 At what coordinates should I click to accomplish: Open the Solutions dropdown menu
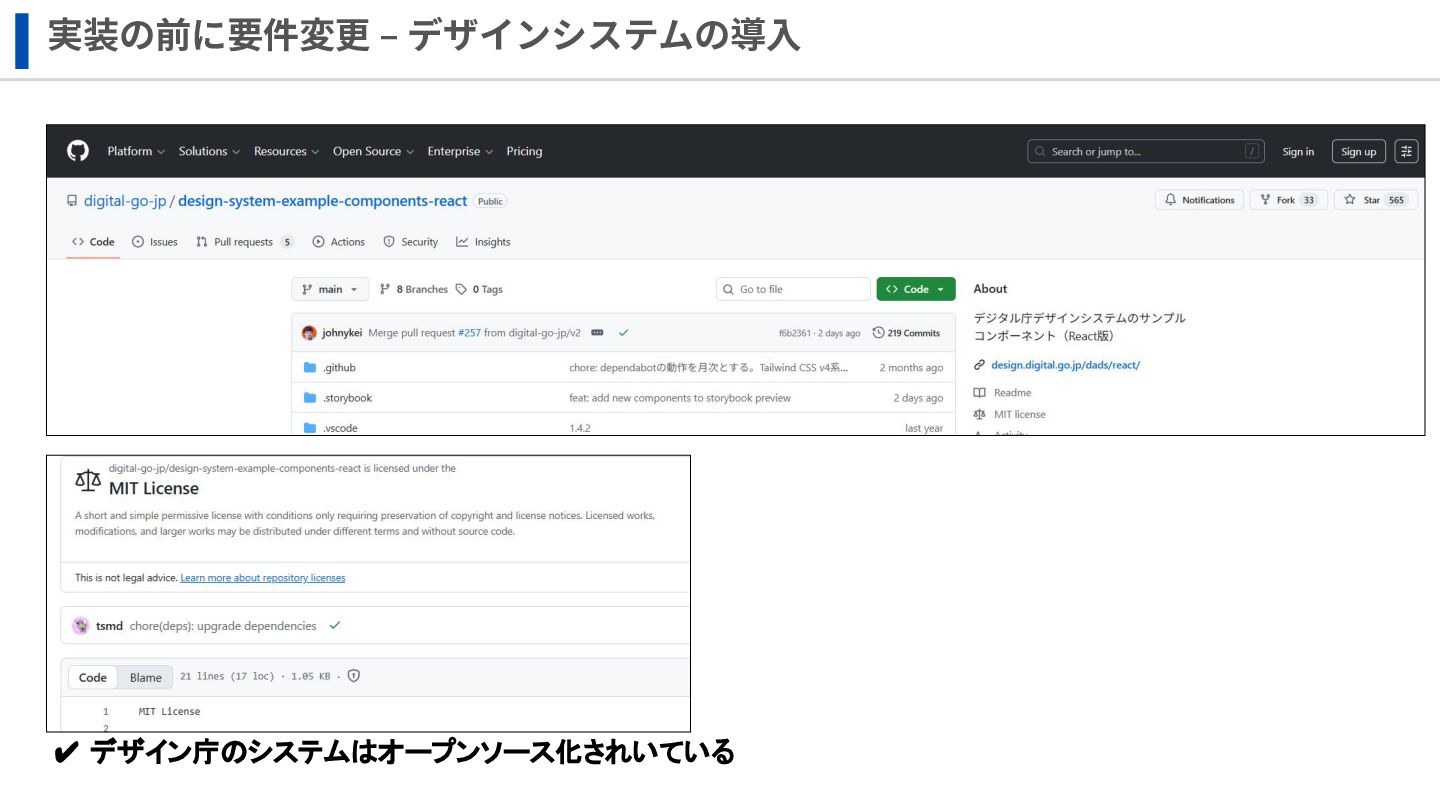coord(209,151)
